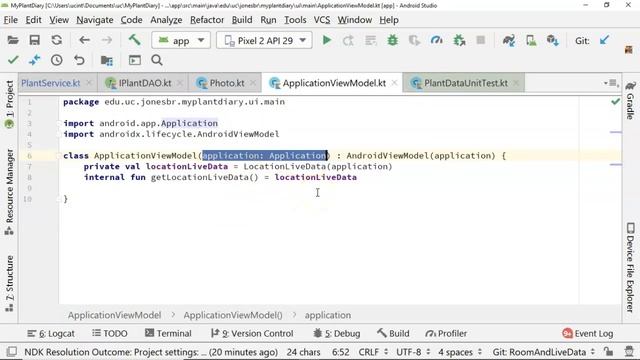Click the ApplicationViewModel() breadcrumb
Screen dimensions: 640x360
233,315
